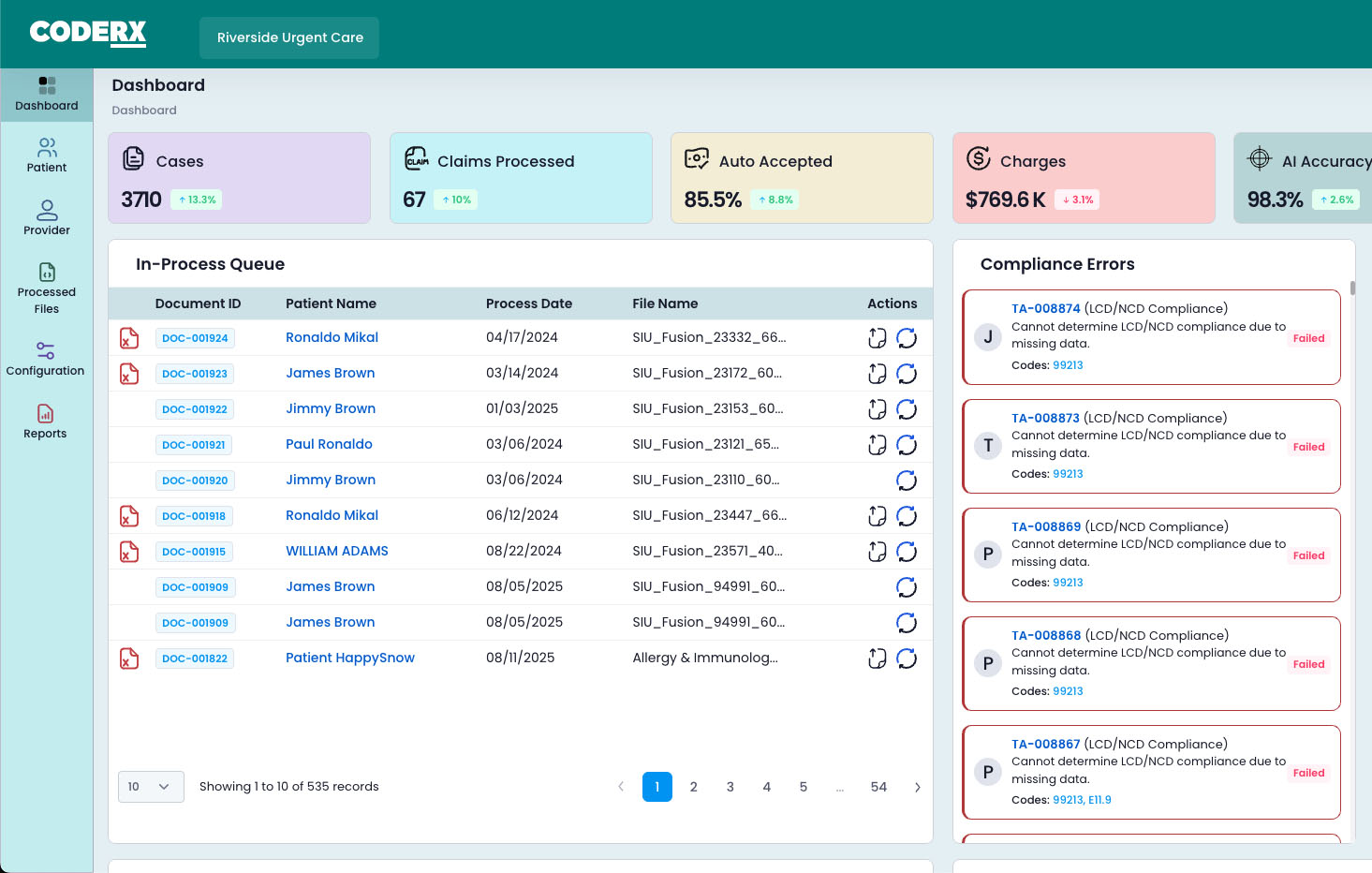Click the refresh icon for DOC-001921

point(907,445)
